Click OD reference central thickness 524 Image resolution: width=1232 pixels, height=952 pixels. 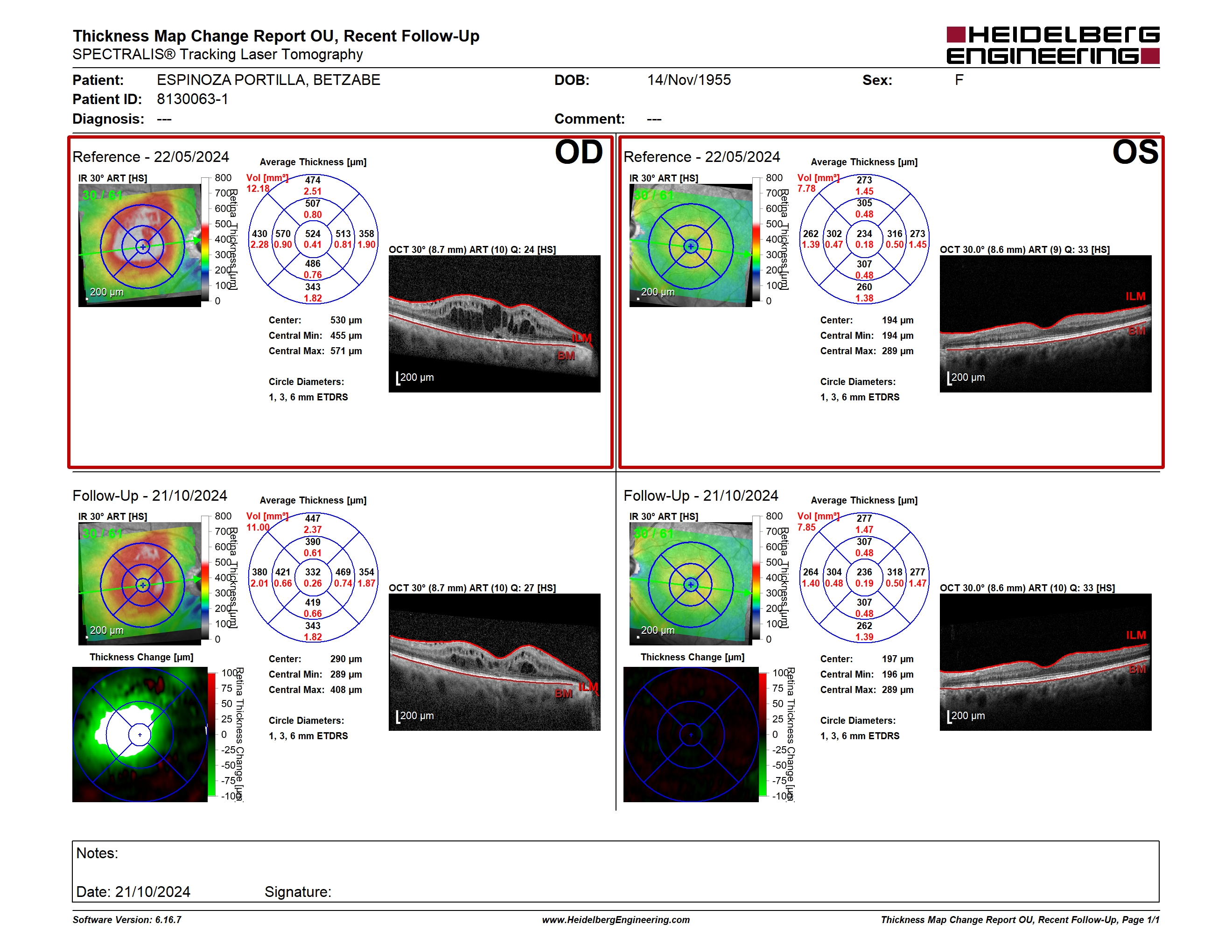pyautogui.click(x=313, y=233)
